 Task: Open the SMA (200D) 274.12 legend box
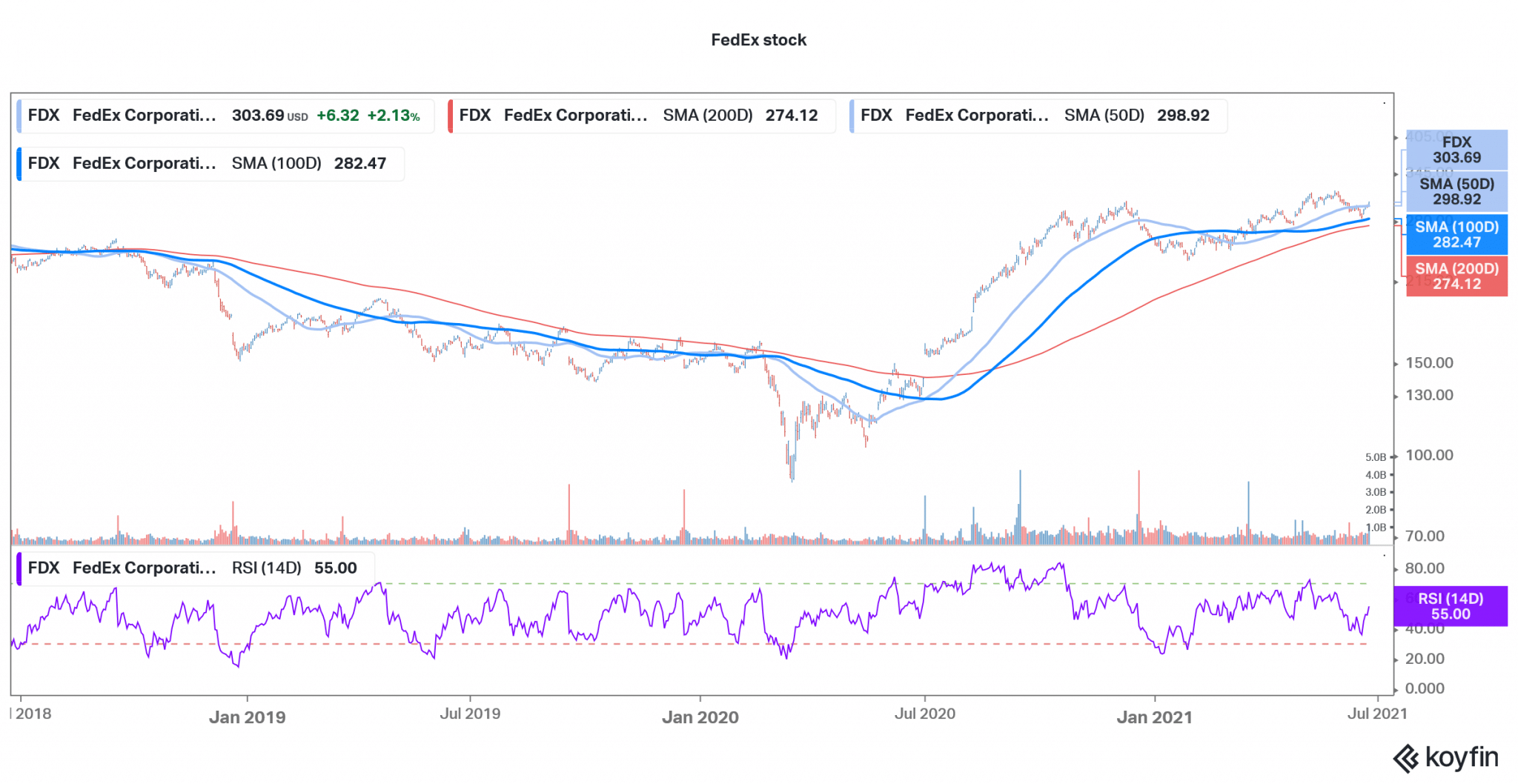642,116
